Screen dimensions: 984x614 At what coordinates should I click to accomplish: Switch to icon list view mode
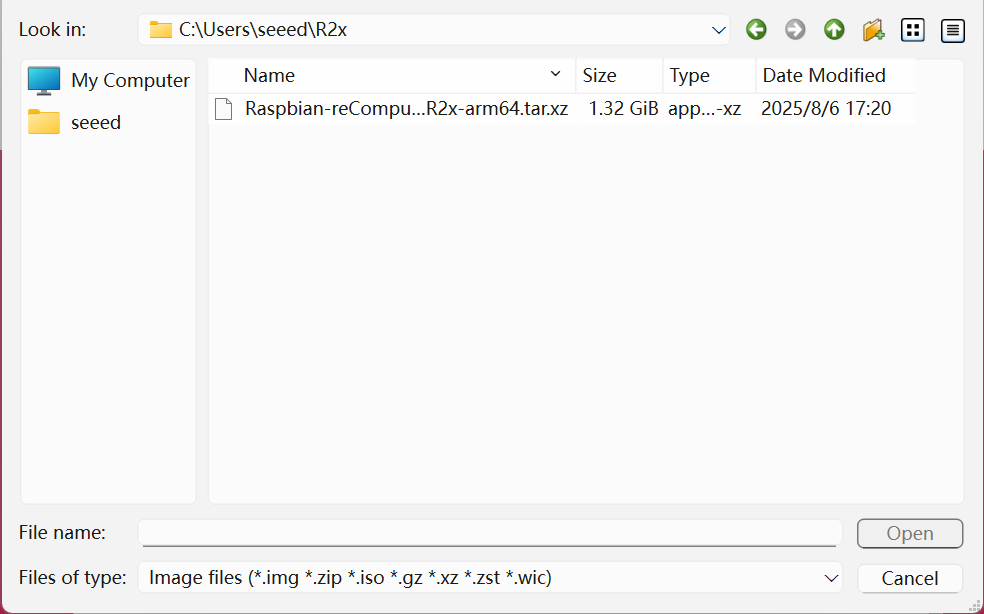[x=912, y=30]
